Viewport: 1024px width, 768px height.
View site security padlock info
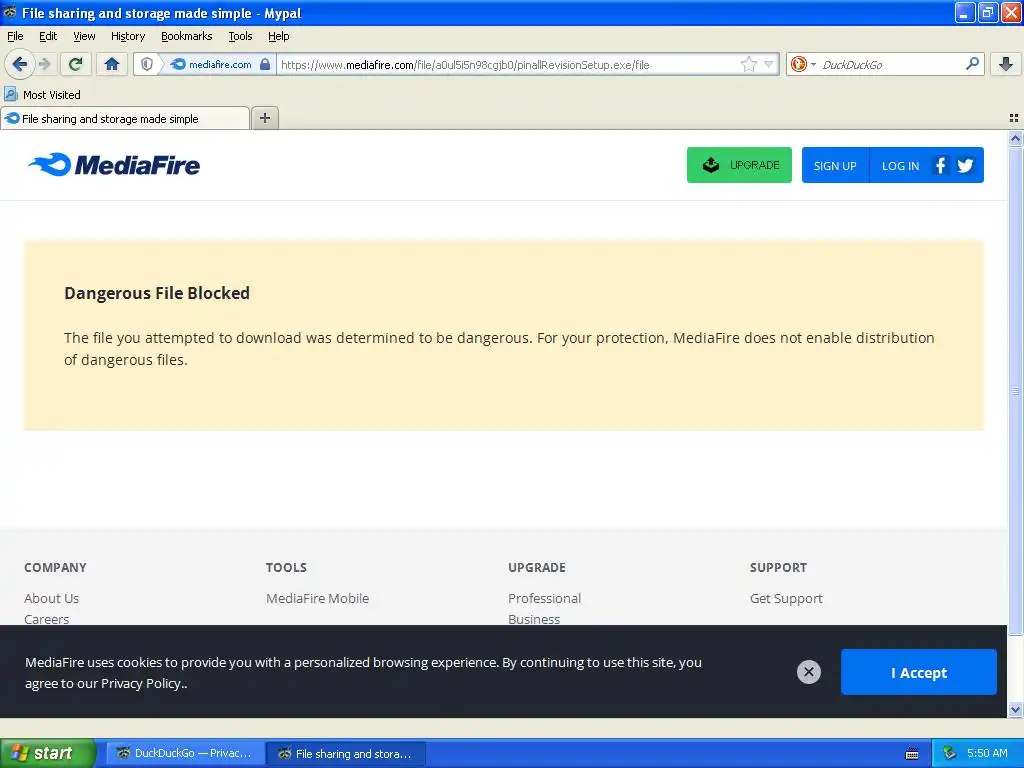tap(264, 64)
